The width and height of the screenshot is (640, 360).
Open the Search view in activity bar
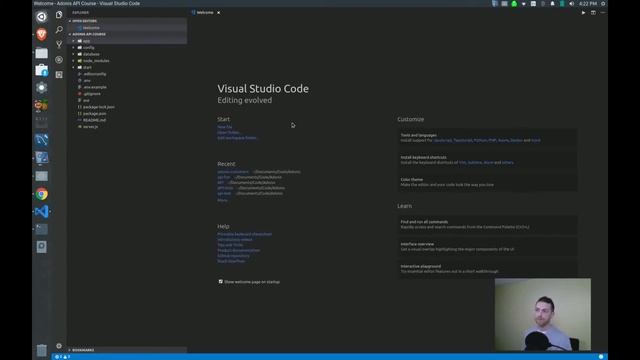tap(59, 29)
